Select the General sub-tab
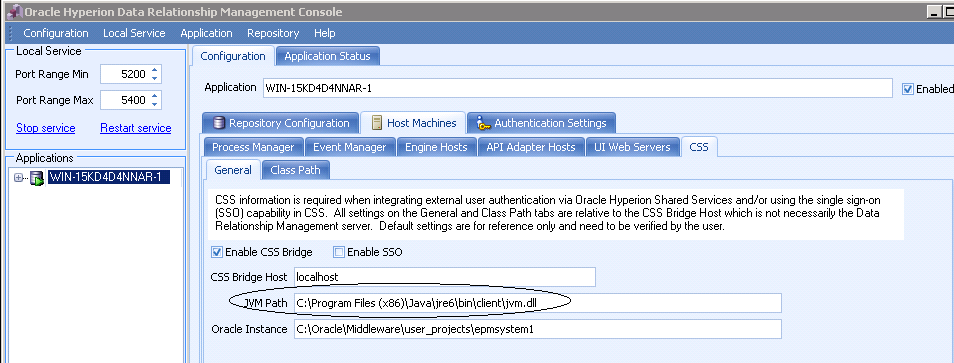 (x=234, y=170)
